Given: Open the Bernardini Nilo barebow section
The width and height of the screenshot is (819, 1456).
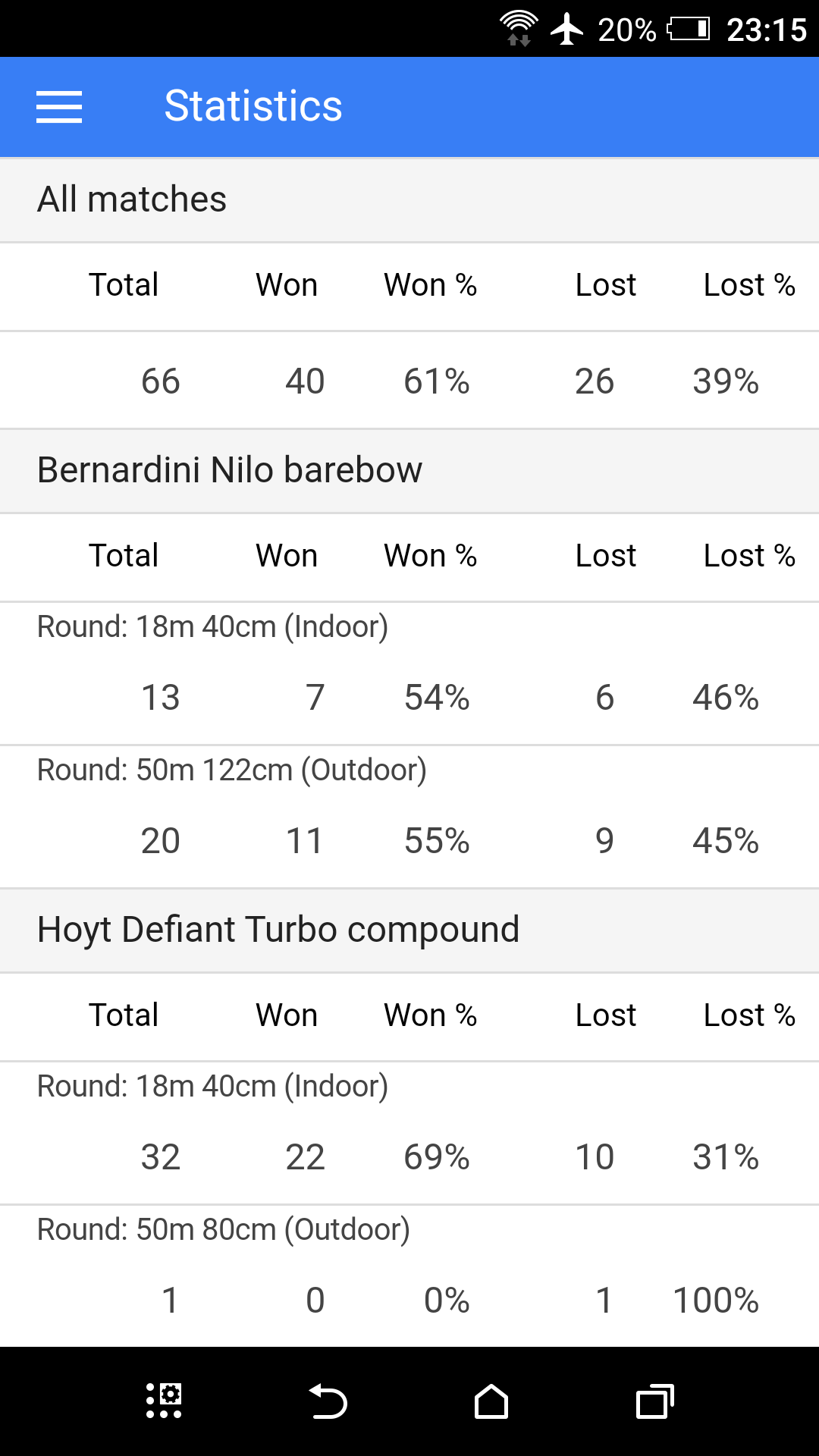Looking at the screenshot, I should click(230, 470).
